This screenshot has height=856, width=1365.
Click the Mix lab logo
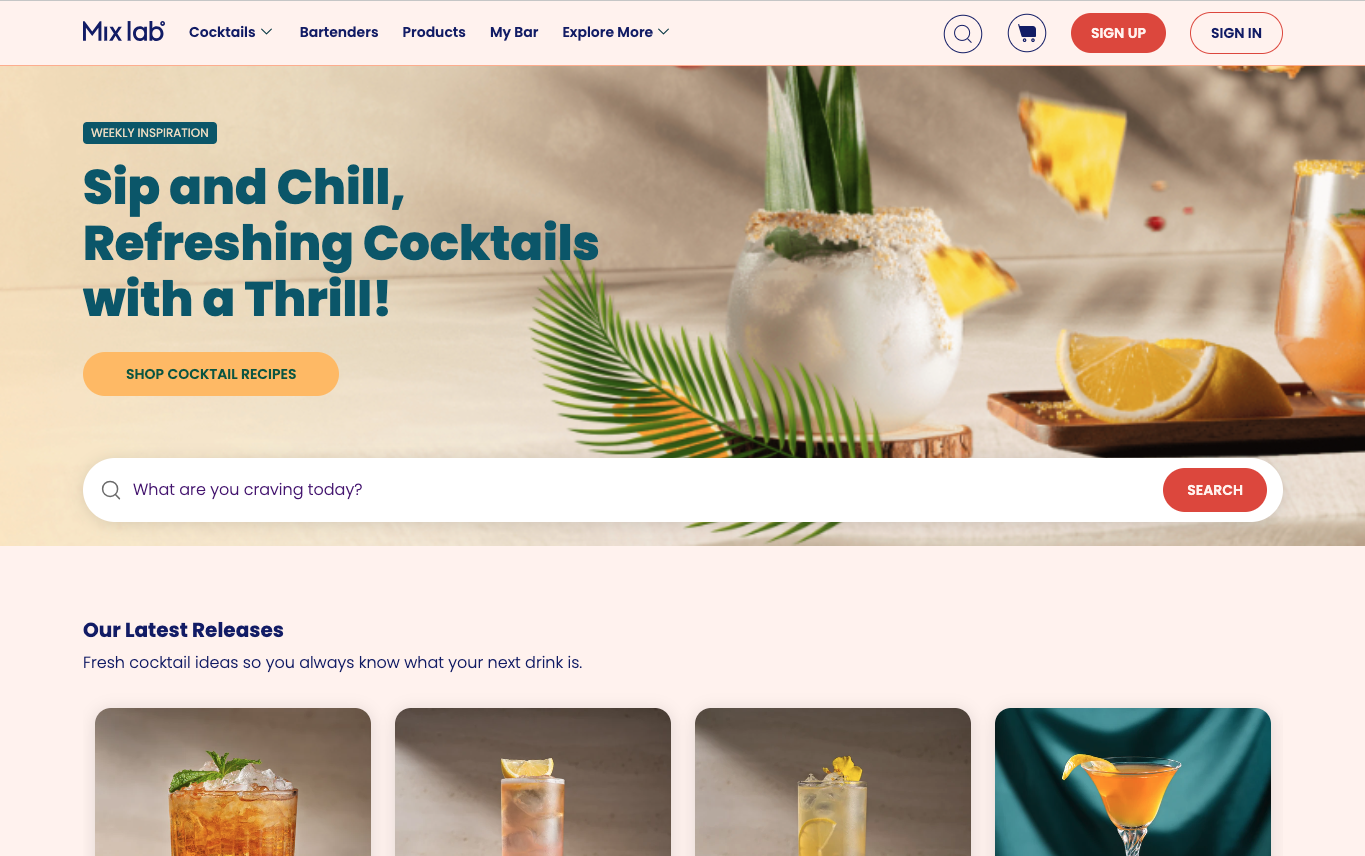pos(124,32)
